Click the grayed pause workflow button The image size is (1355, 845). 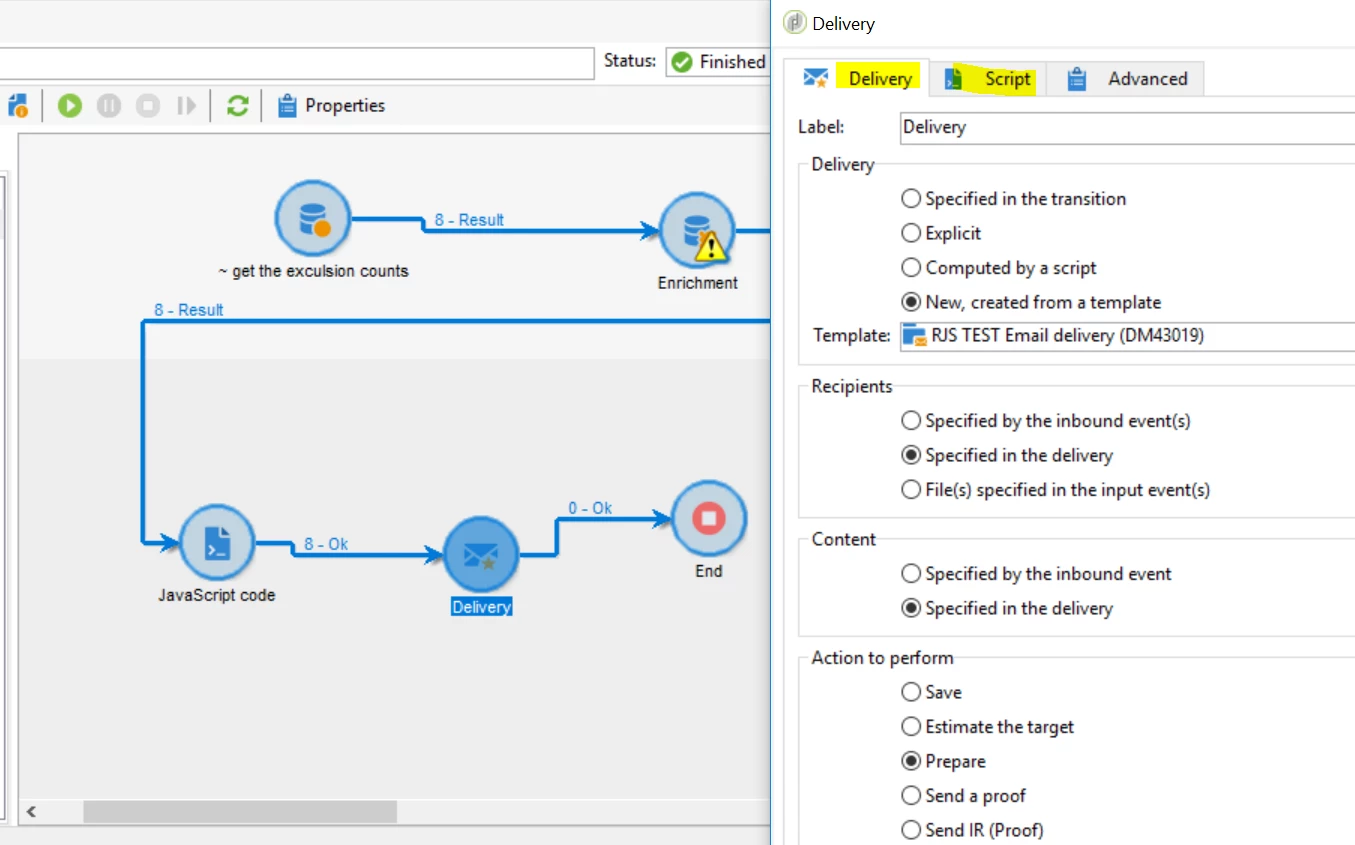point(109,105)
